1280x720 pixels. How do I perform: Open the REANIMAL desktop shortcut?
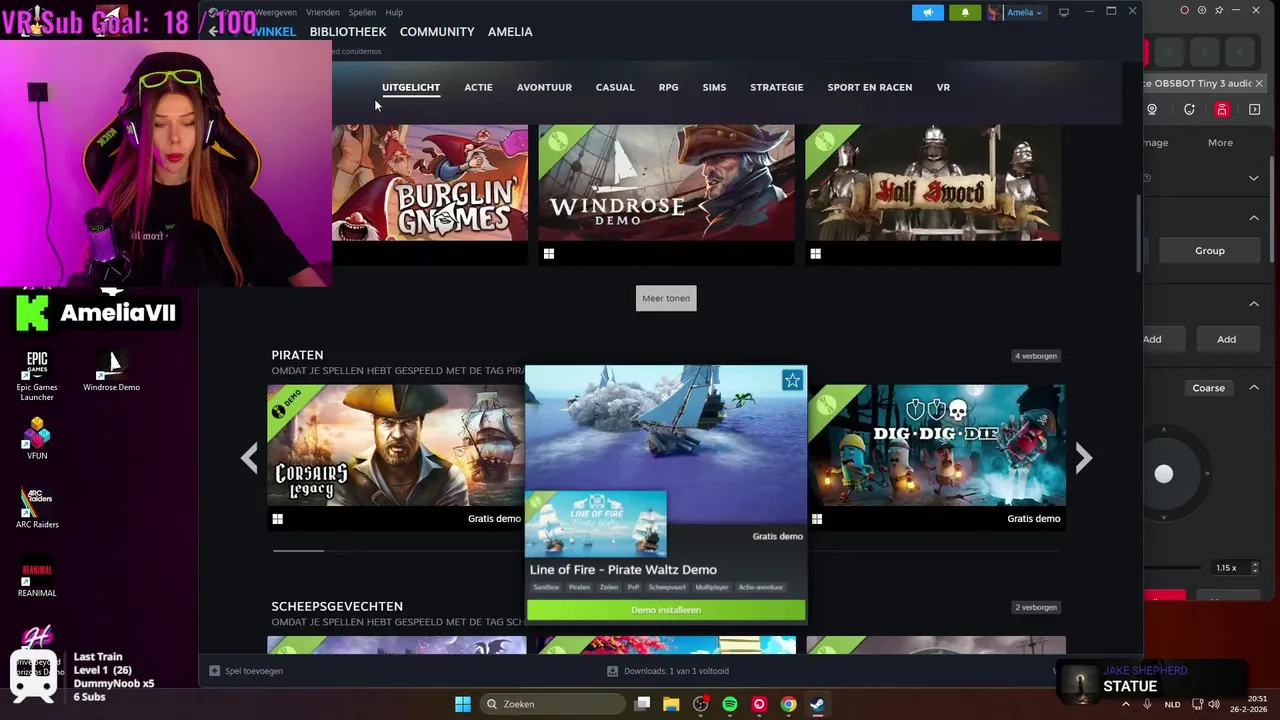coord(37,577)
